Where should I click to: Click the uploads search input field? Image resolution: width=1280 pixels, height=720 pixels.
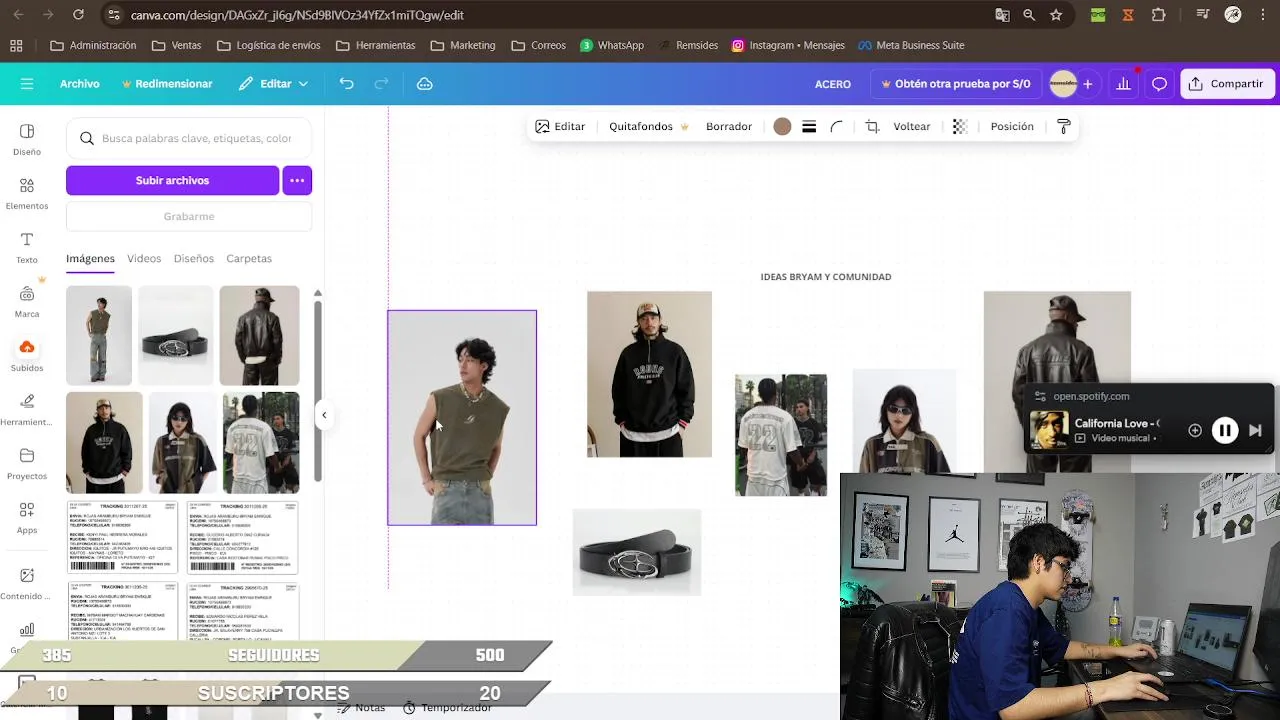(x=189, y=139)
